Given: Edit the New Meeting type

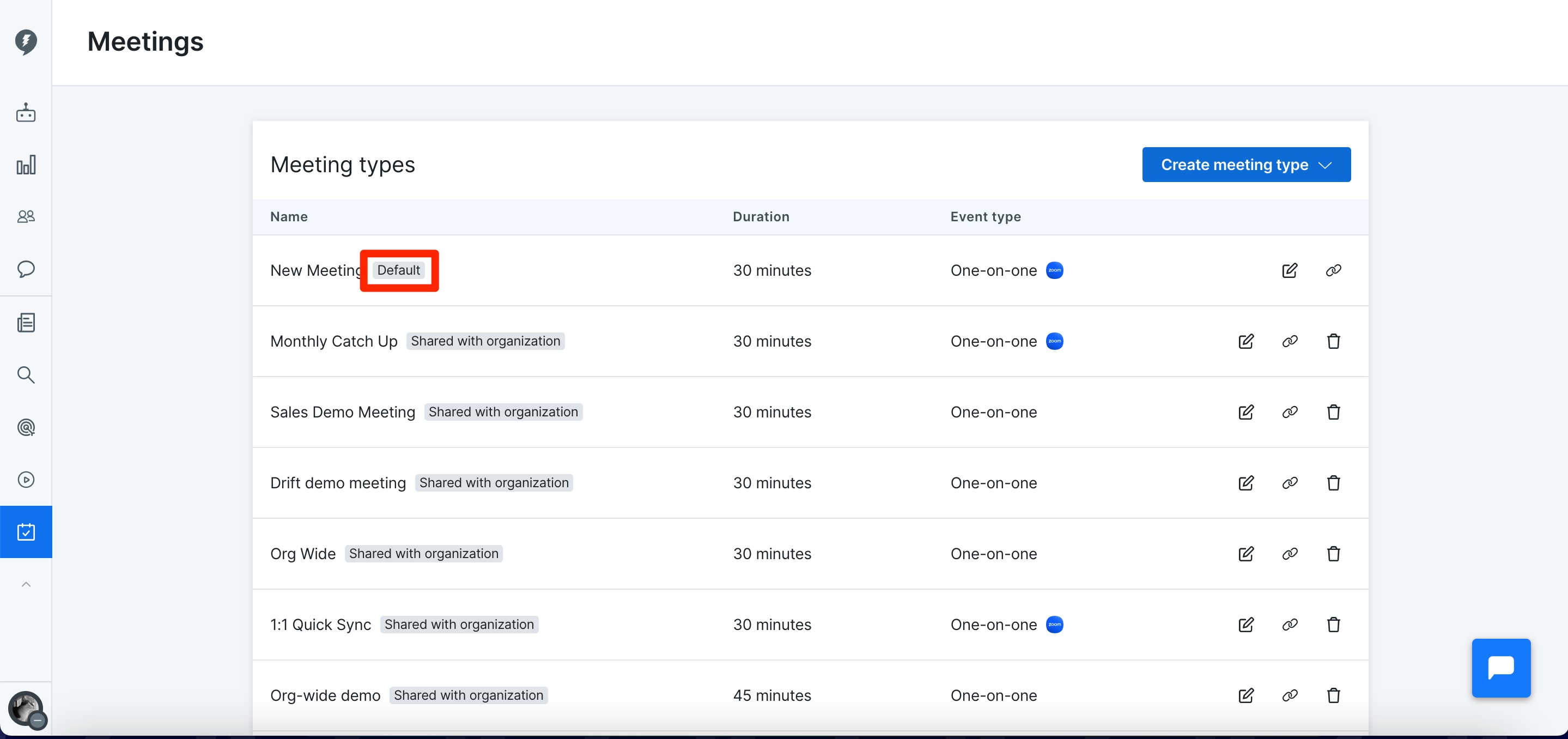Looking at the screenshot, I should pos(1289,270).
